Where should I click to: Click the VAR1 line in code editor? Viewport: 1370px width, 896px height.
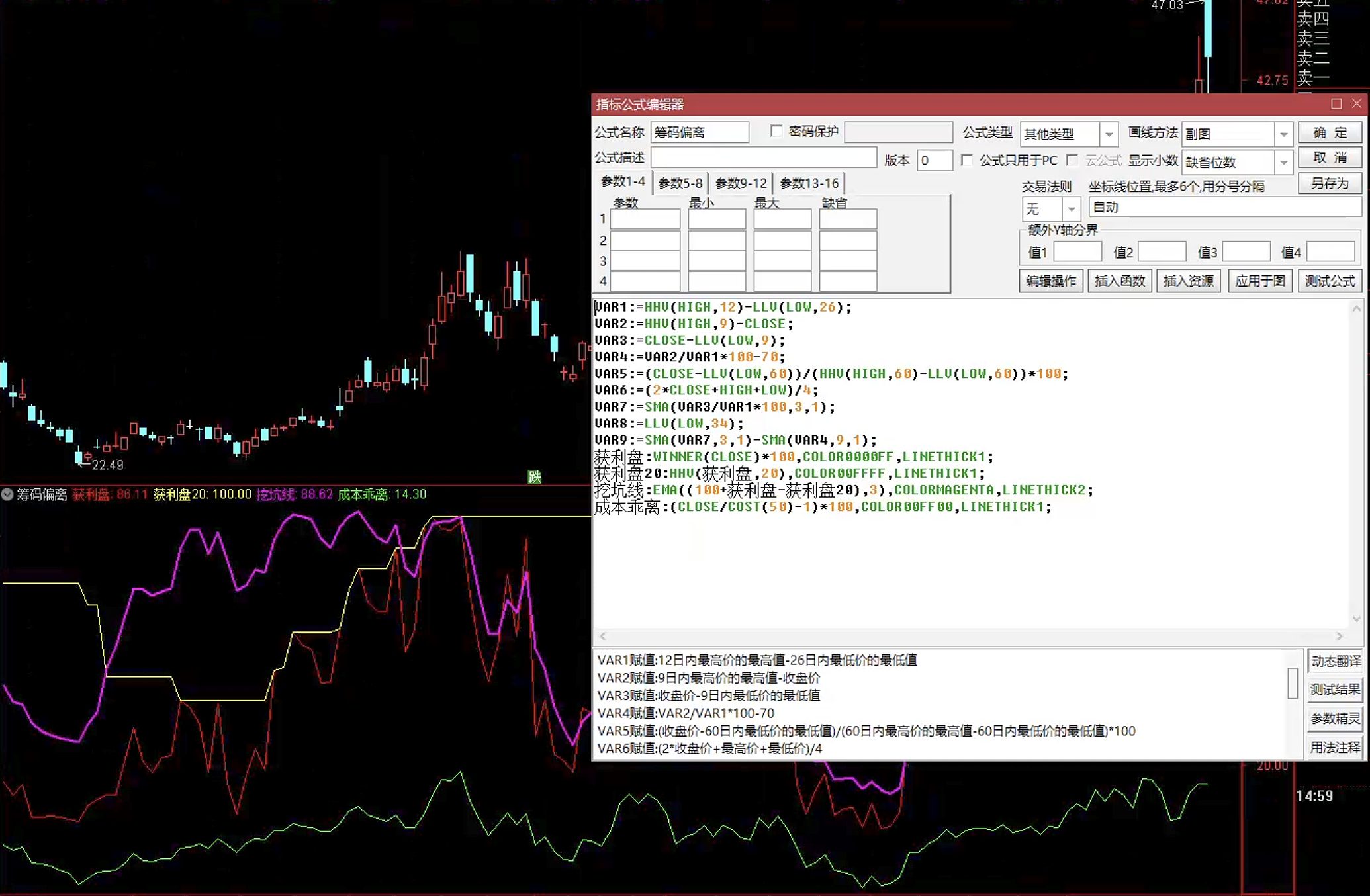pos(723,307)
